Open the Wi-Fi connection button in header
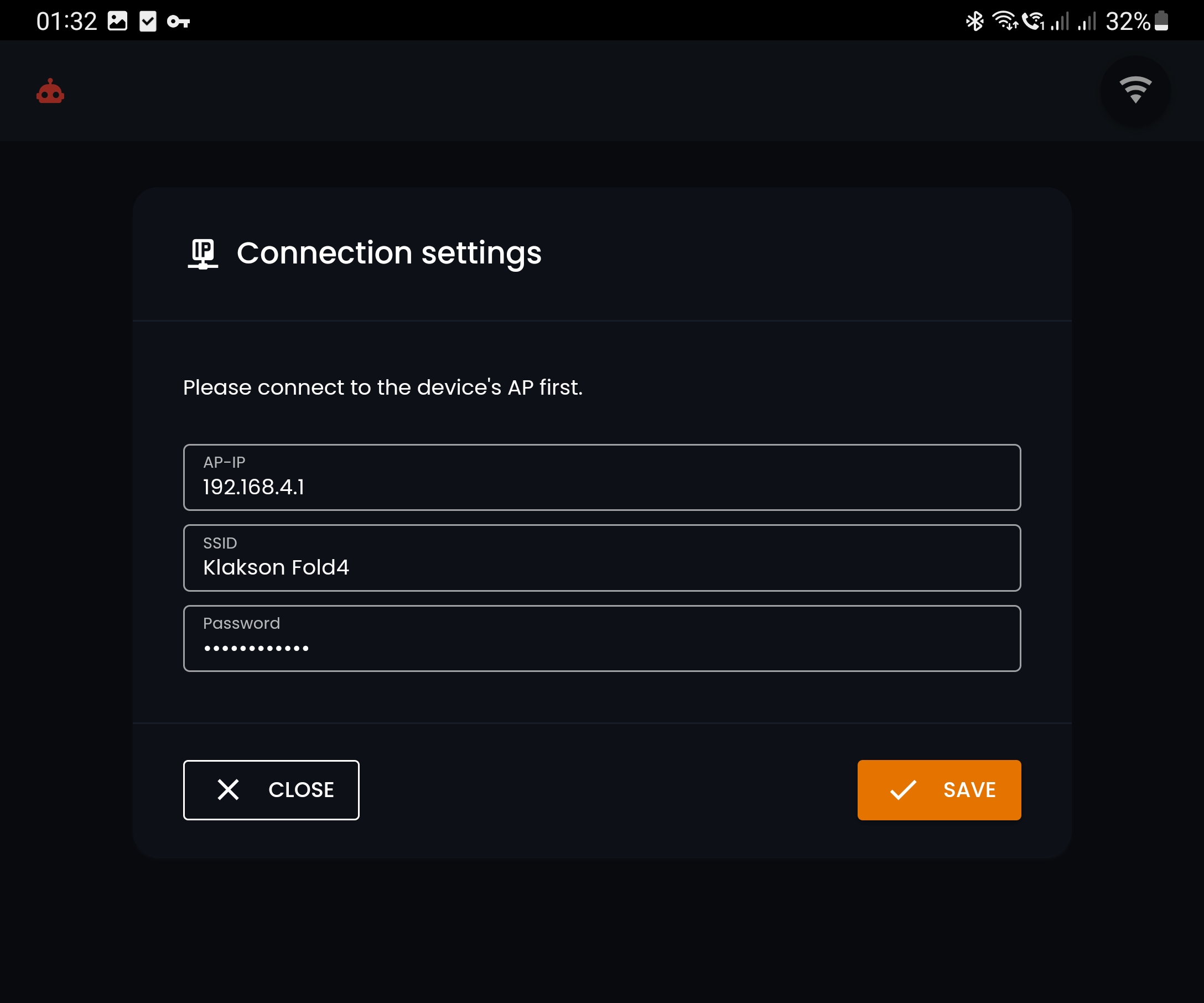 [1135, 91]
